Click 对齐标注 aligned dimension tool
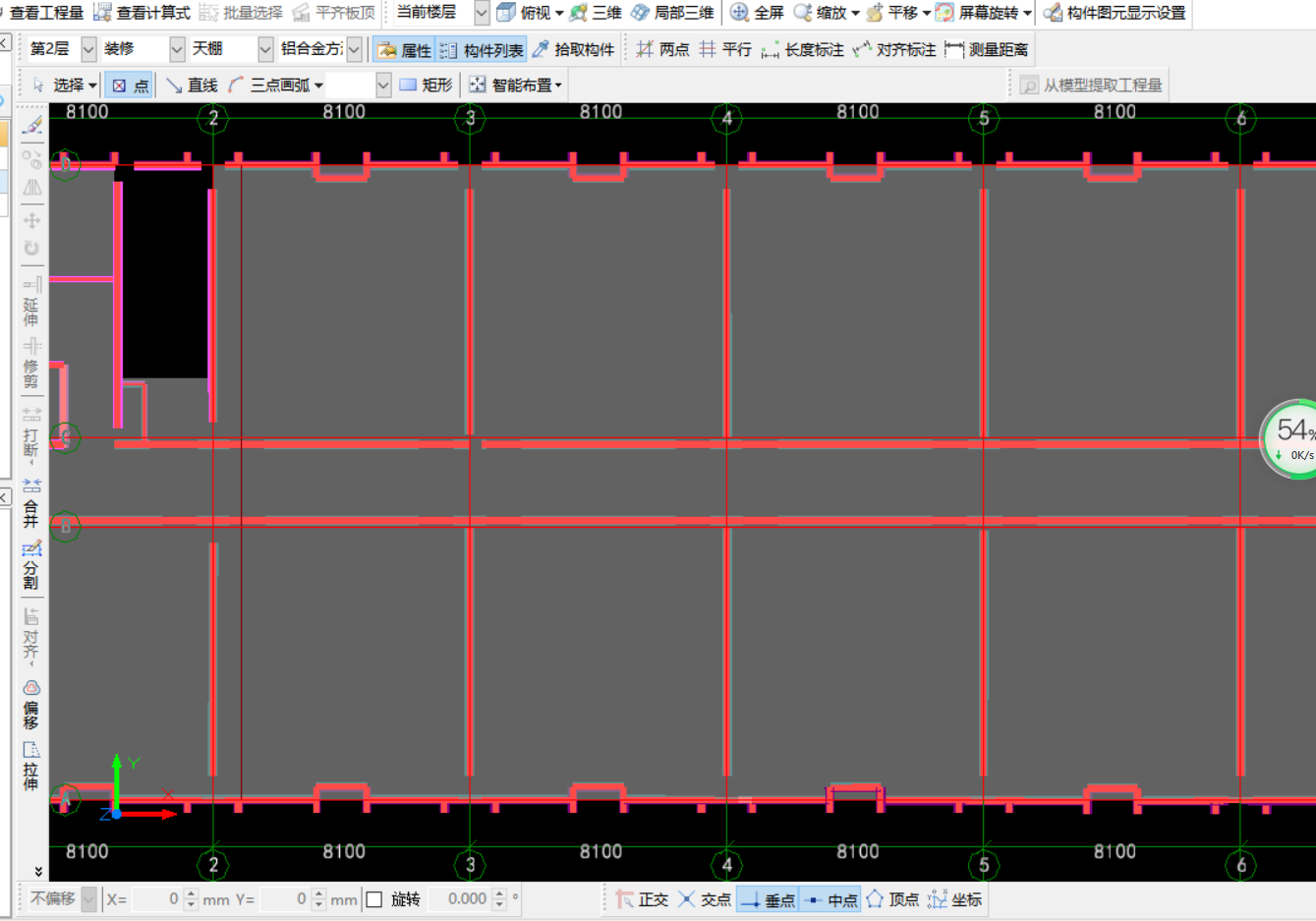1316x921 pixels. (894, 50)
